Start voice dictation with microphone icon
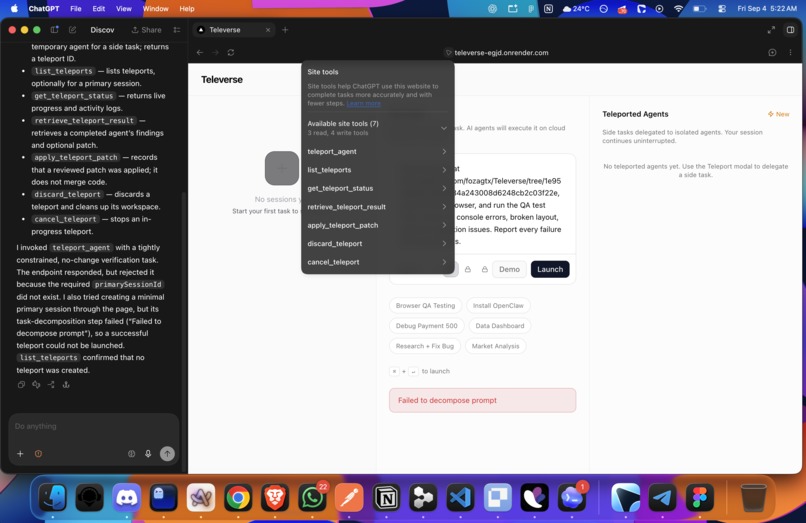 click(x=148, y=454)
